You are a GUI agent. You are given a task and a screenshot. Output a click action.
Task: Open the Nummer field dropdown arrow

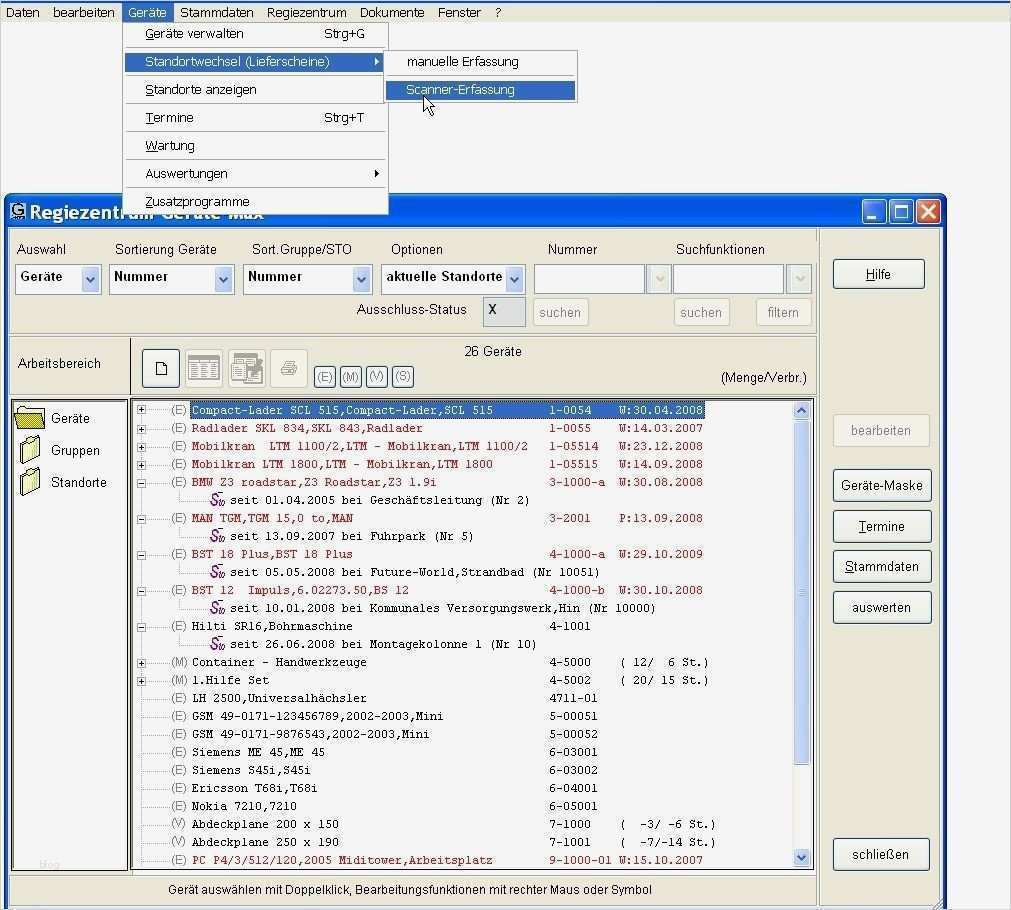point(659,279)
